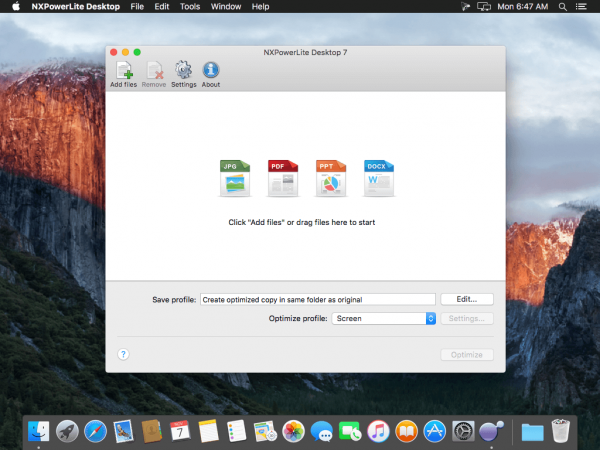Screen dimensions: 600x450
Task: Open the Window menu
Action: point(226,7)
